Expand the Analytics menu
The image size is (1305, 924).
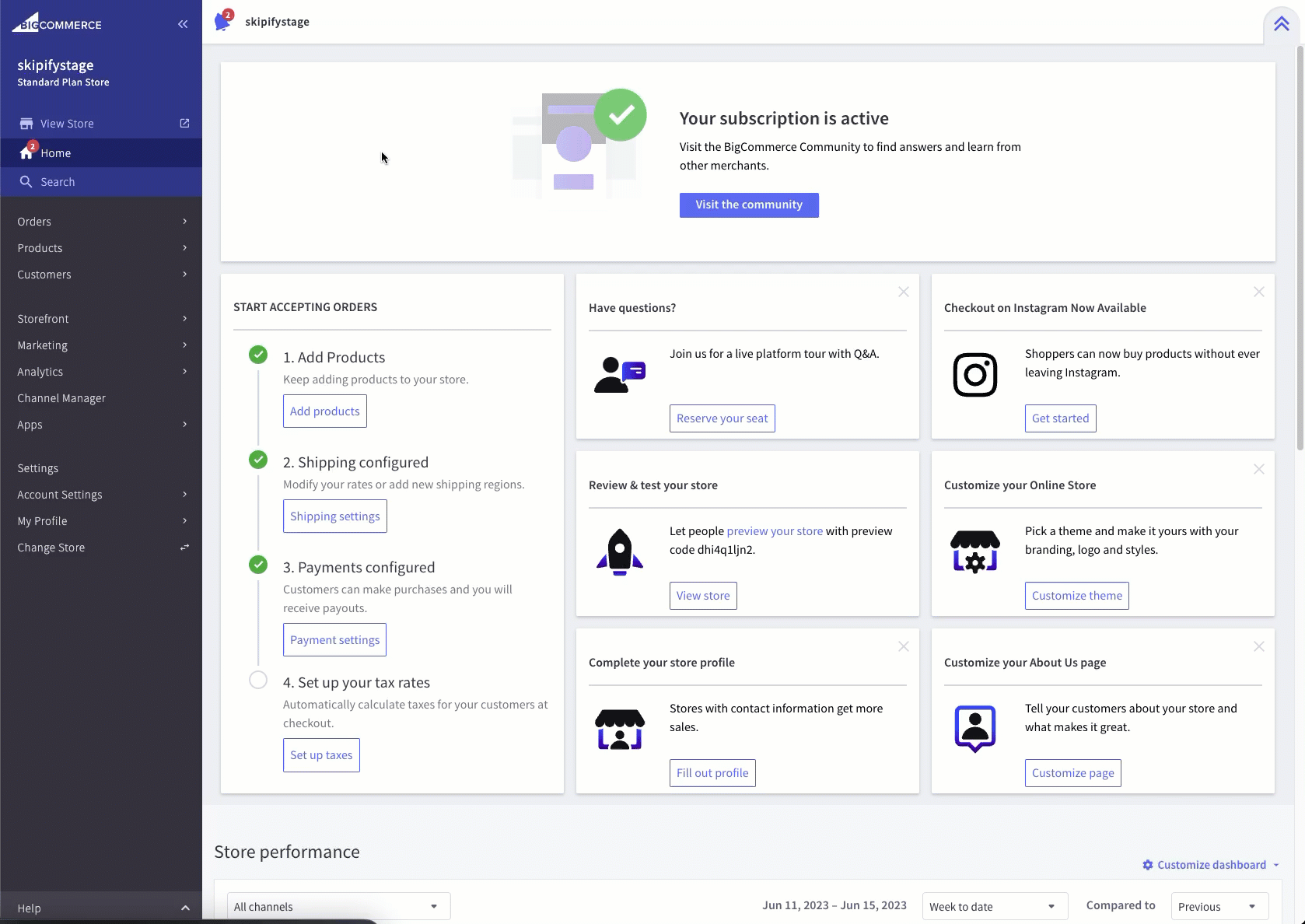pyautogui.click(x=101, y=372)
